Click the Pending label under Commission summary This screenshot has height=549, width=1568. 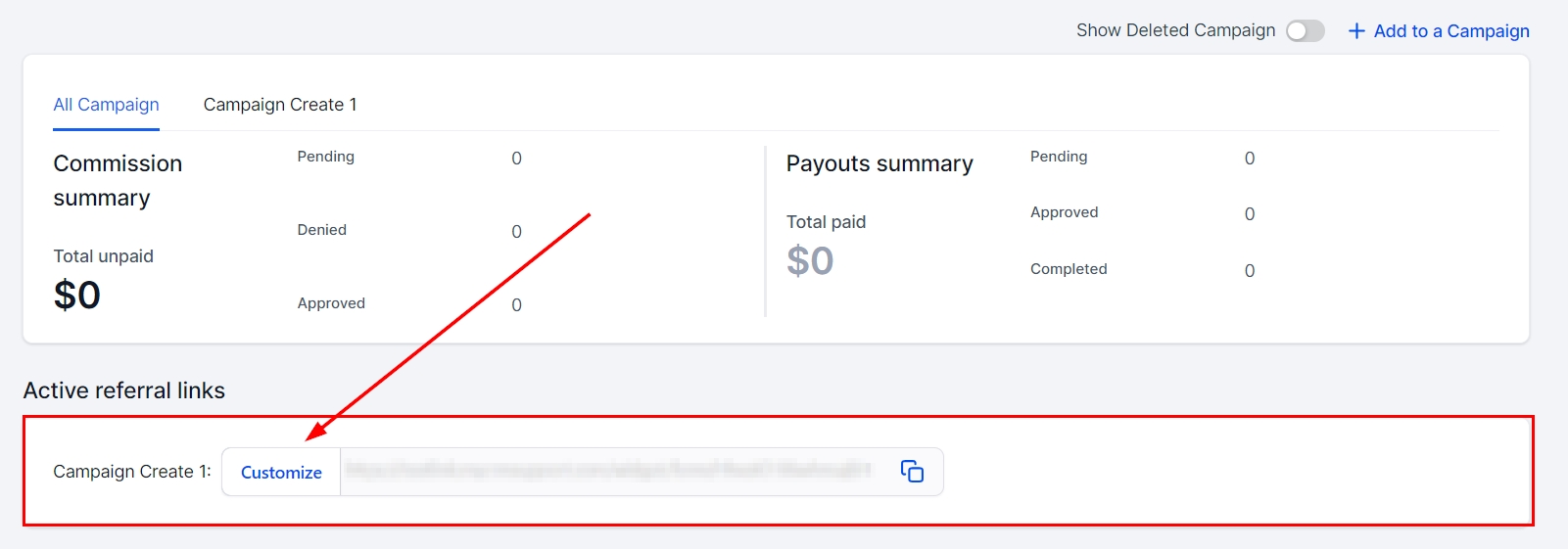click(326, 157)
